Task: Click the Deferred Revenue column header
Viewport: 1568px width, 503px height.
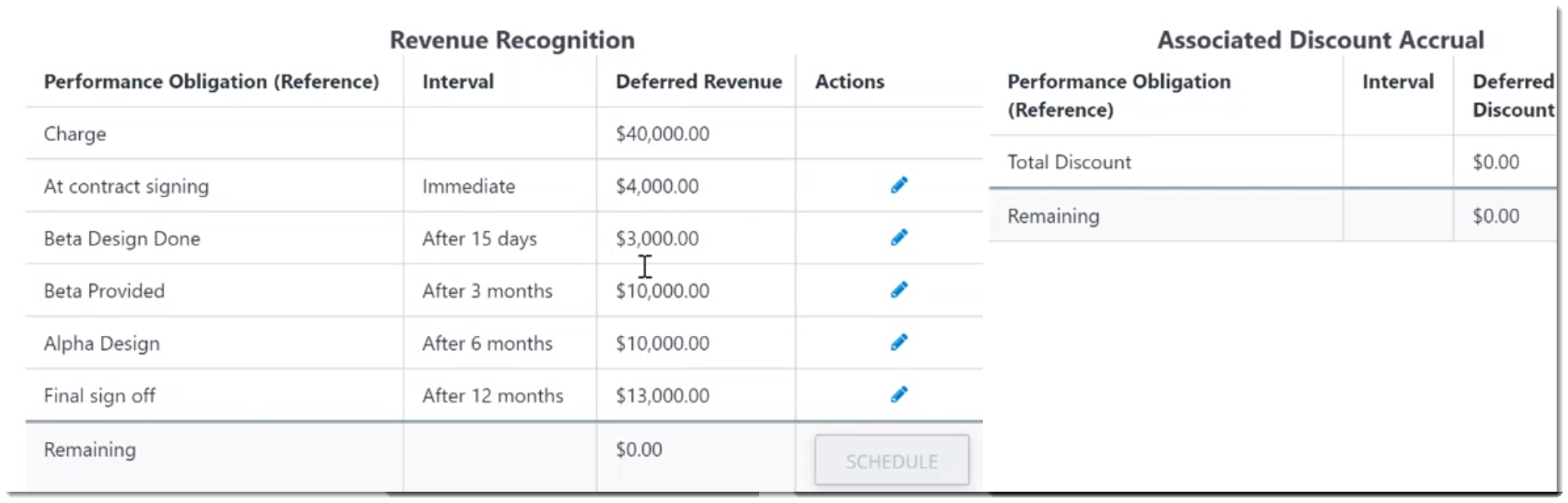Action: [x=699, y=81]
